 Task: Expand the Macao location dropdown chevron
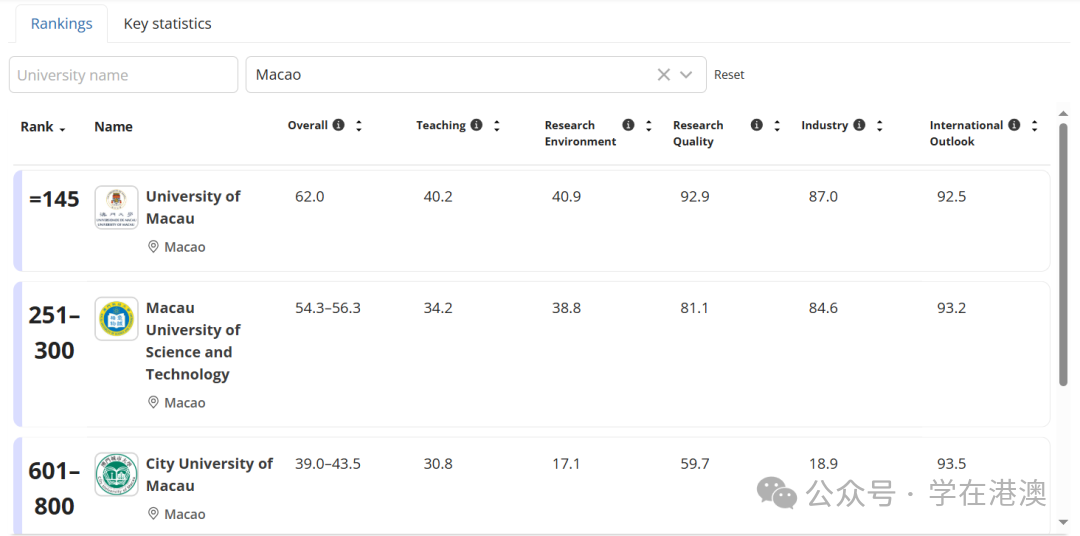pos(686,75)
